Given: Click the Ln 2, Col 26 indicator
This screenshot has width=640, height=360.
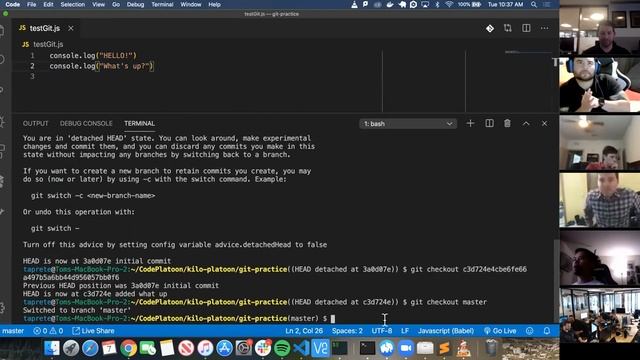Looking at the screenshot, I should (x=304, y=331).
